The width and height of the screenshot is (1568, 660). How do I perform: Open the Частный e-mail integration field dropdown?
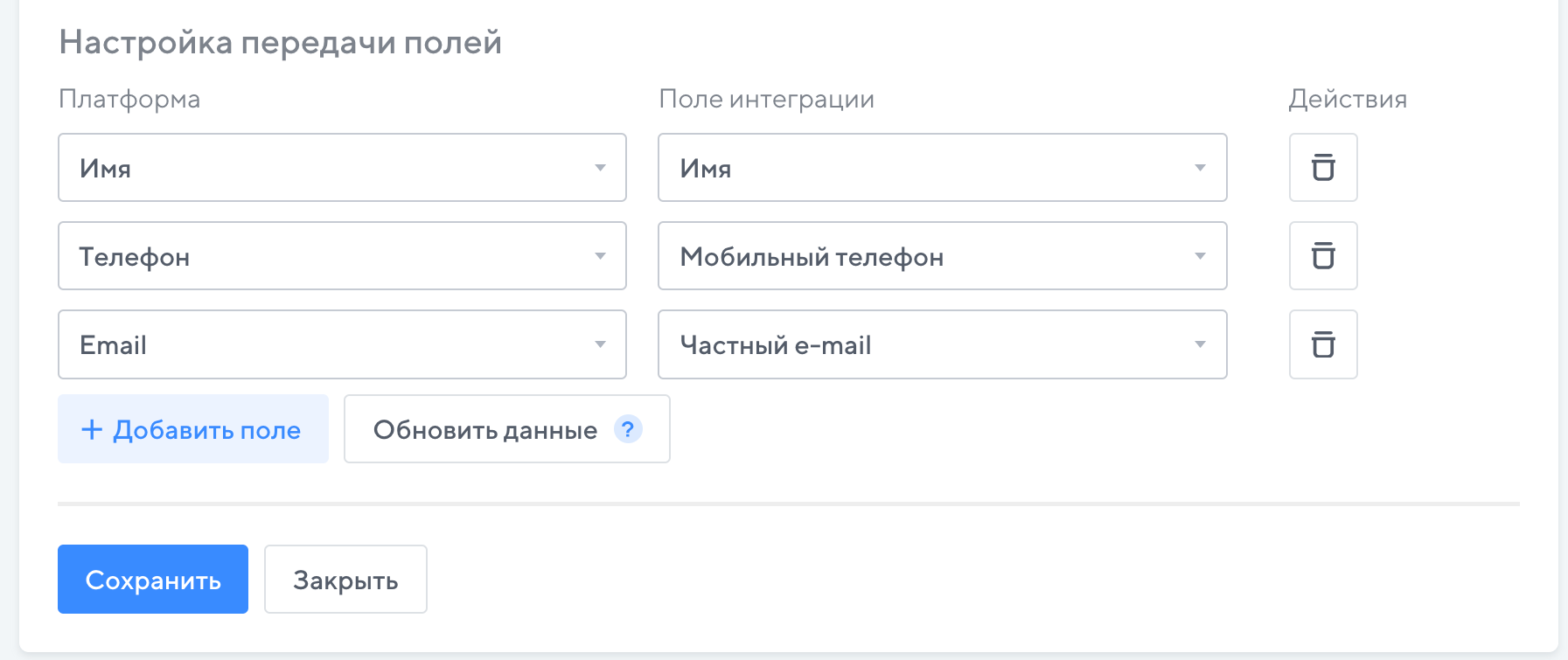coord(942,344)
